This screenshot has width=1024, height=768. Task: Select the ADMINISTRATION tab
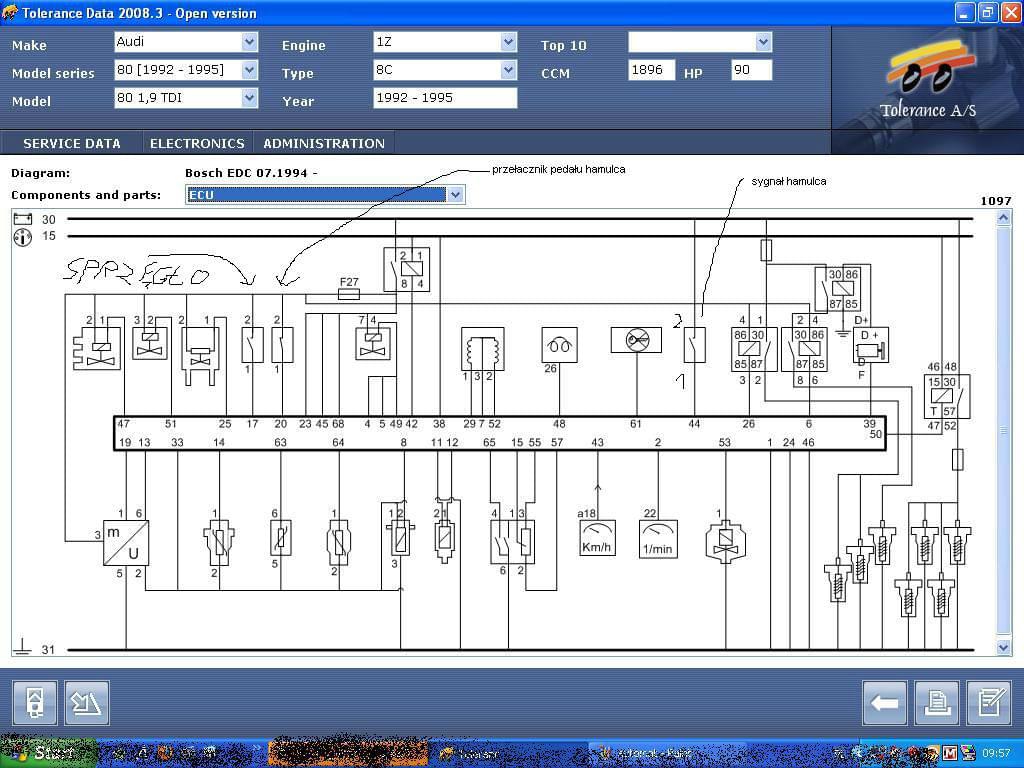pos(324,143)
